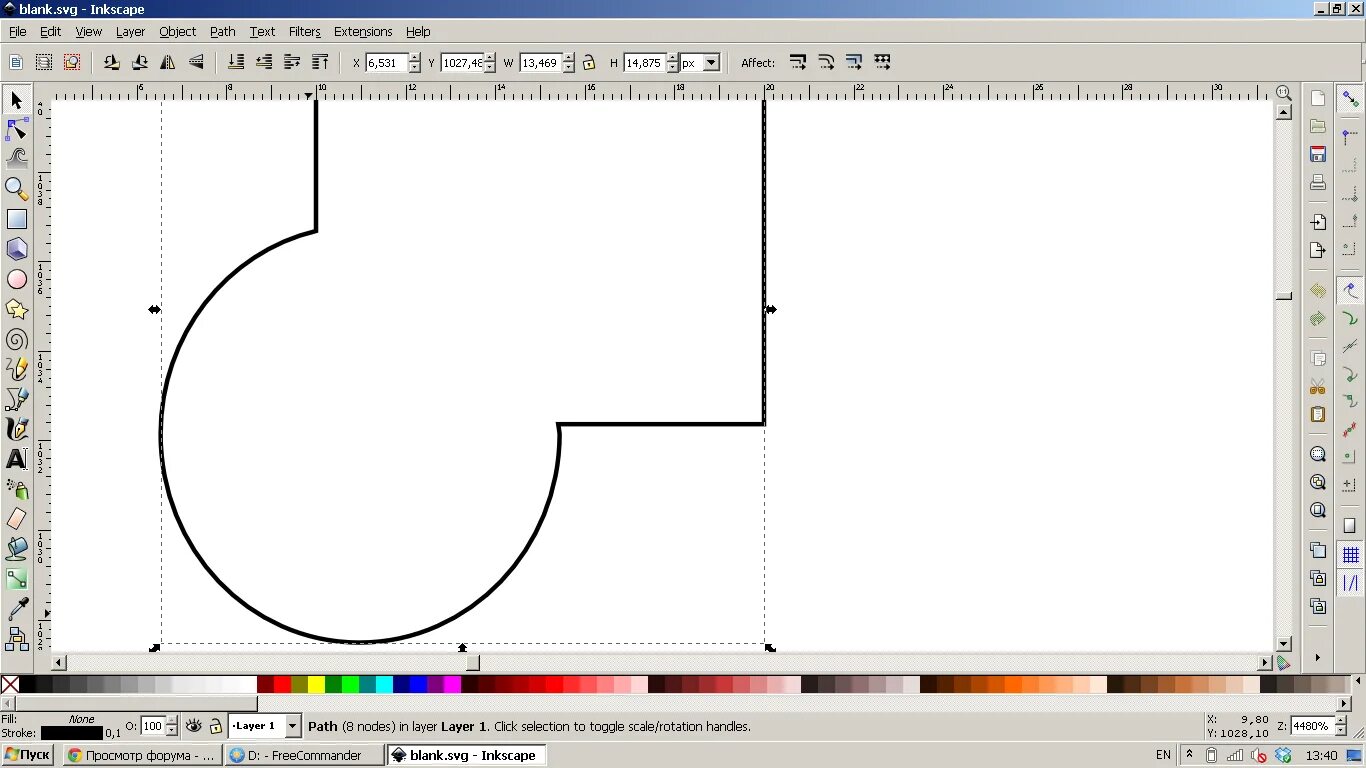Raise selection to top
This screenshot has height=768, width=1366.
[320, 62]
